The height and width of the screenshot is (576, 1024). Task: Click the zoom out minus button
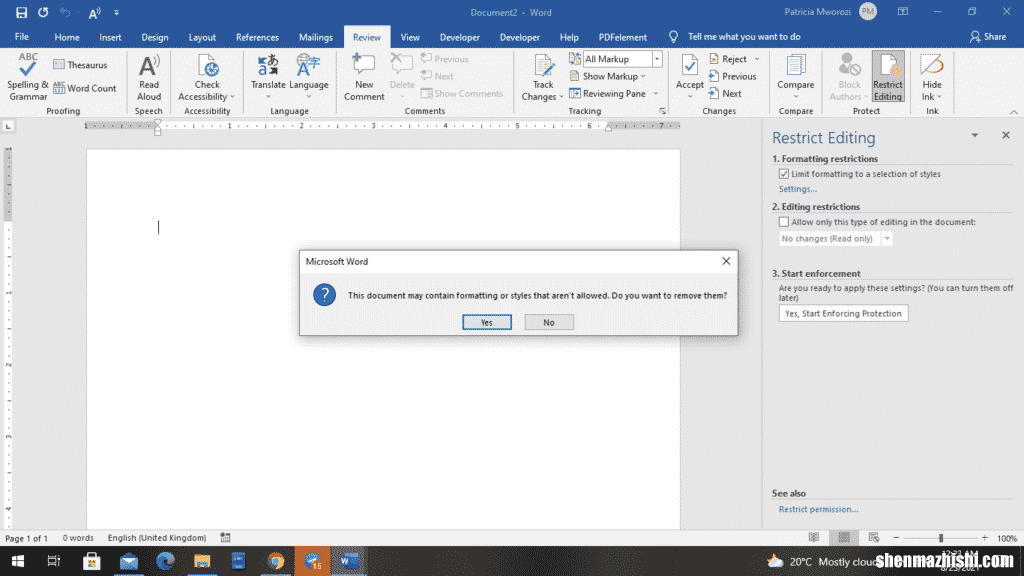click(x=896, y=537)
